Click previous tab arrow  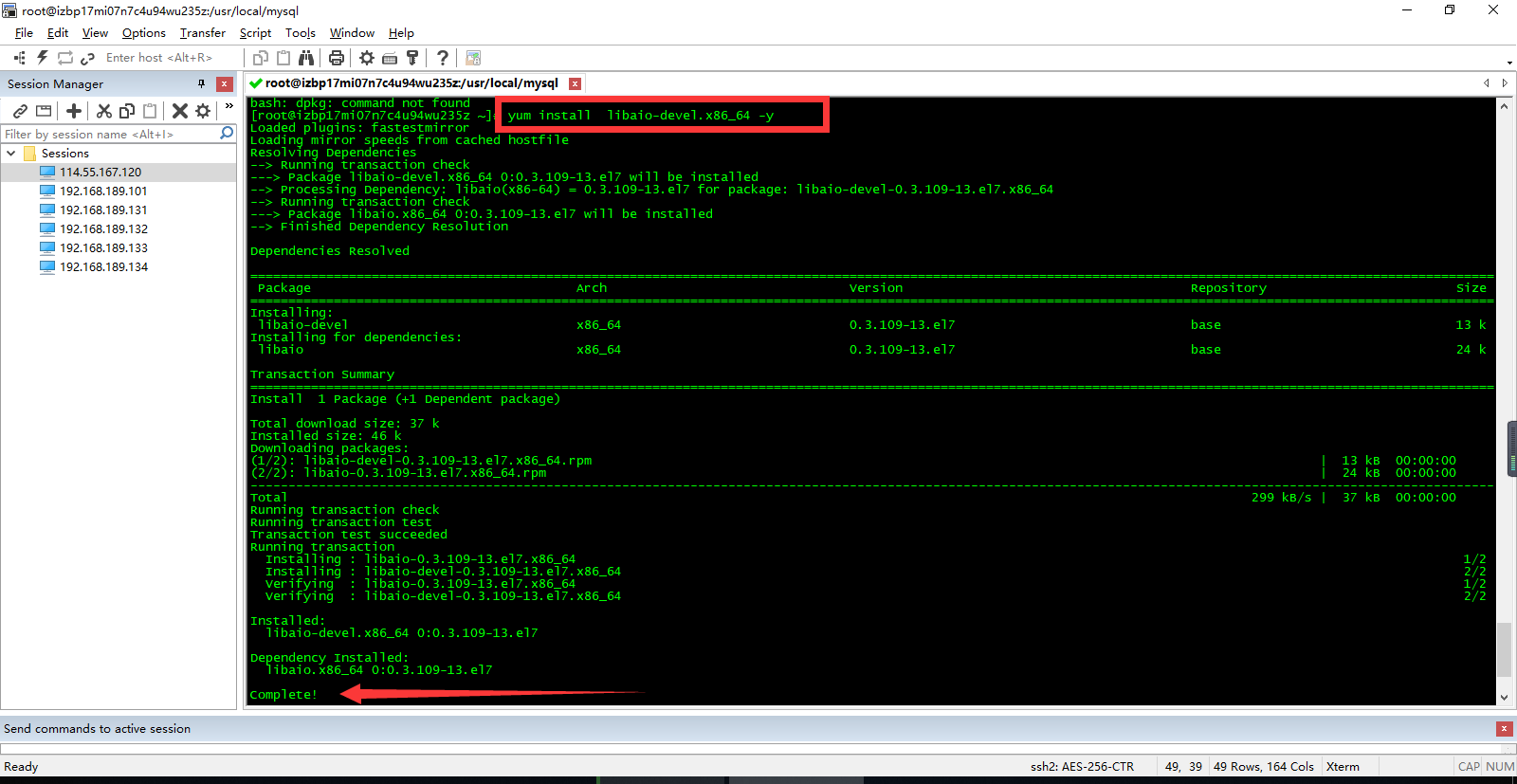(x=1487, y=83)
